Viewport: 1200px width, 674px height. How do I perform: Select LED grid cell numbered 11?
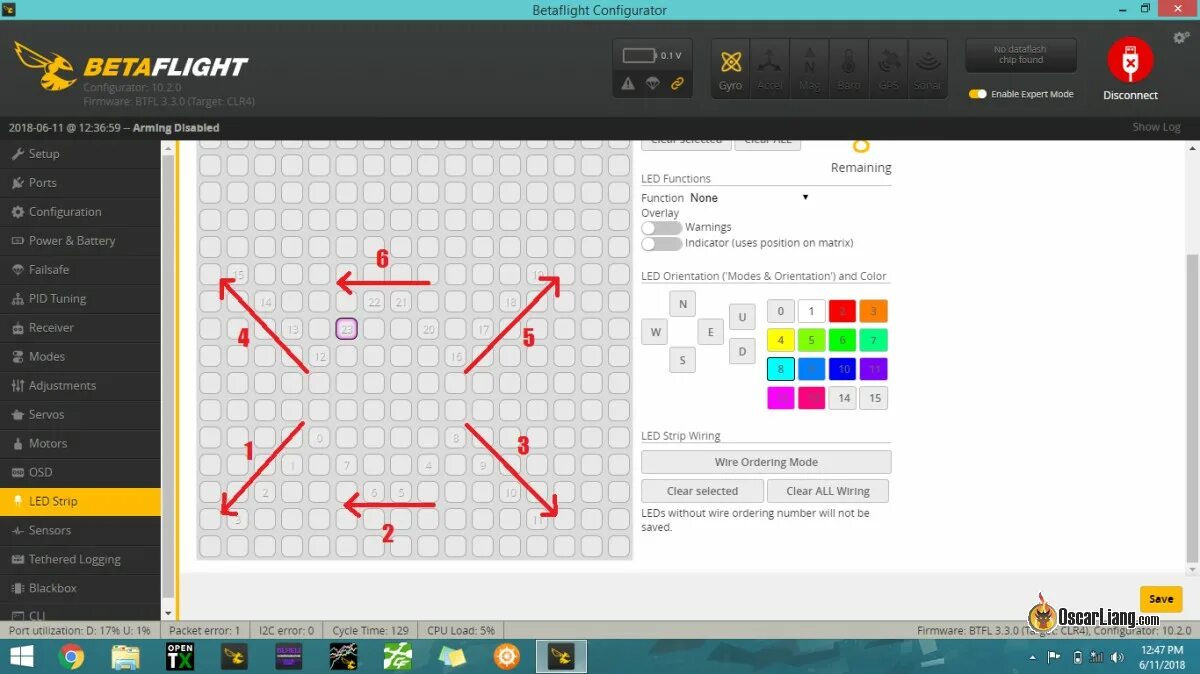[537, 519]
